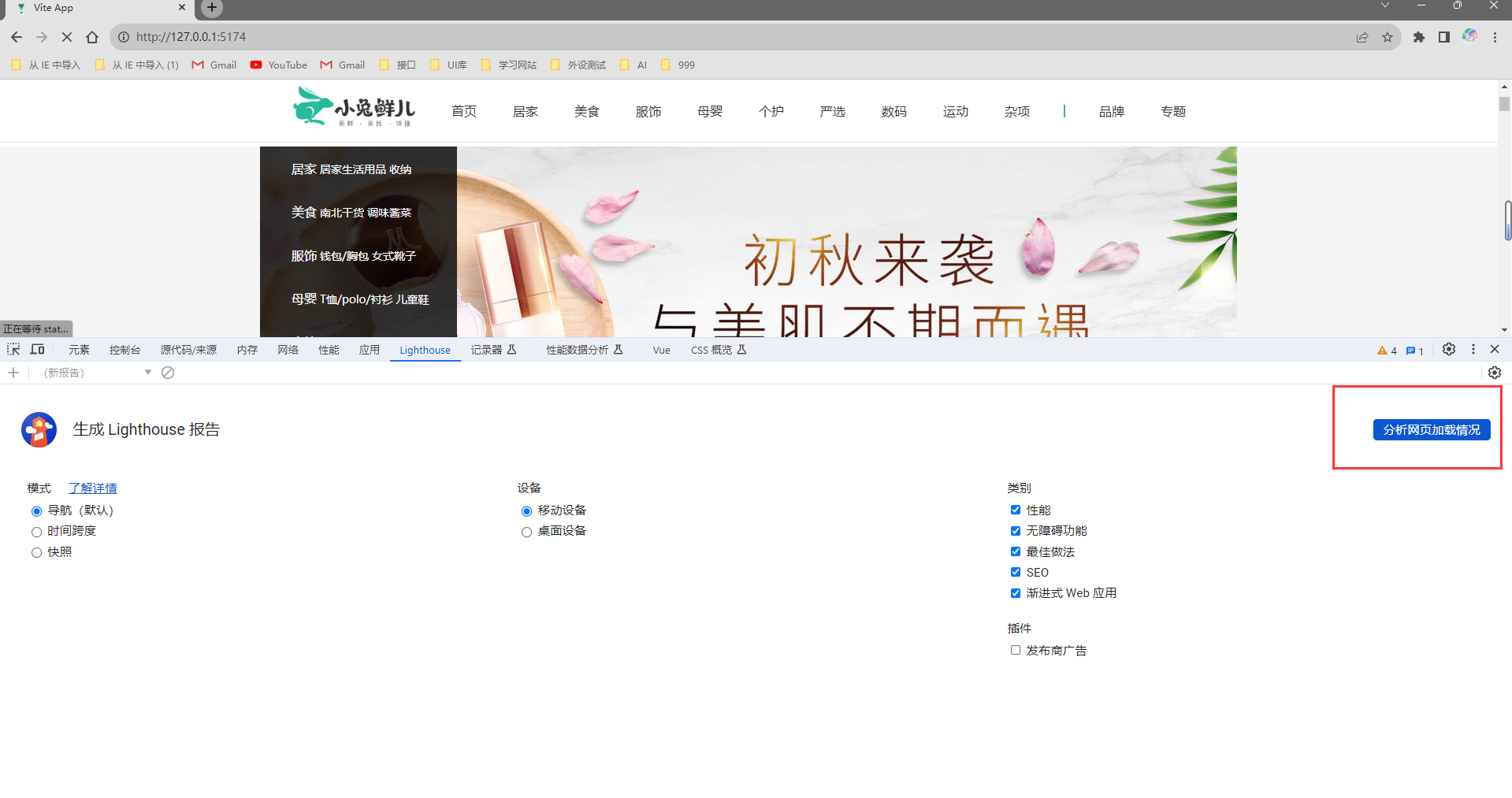Switch to the 网络 DevTools tab

(x=288, y=351)
